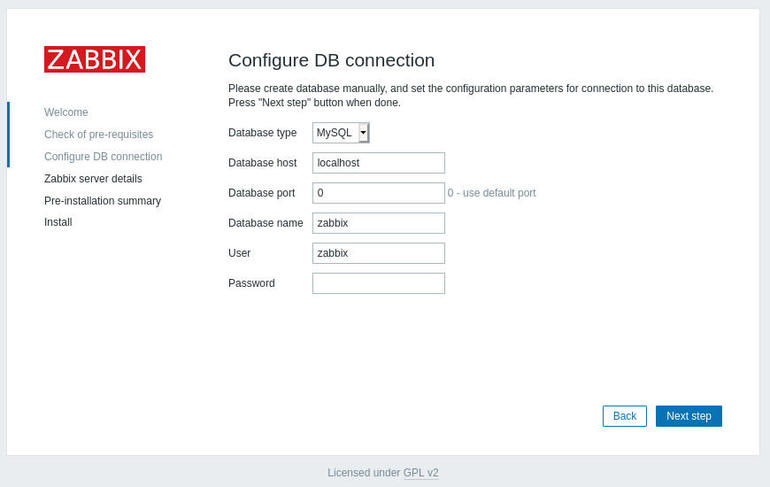Click the User text field

click(379, 253)
